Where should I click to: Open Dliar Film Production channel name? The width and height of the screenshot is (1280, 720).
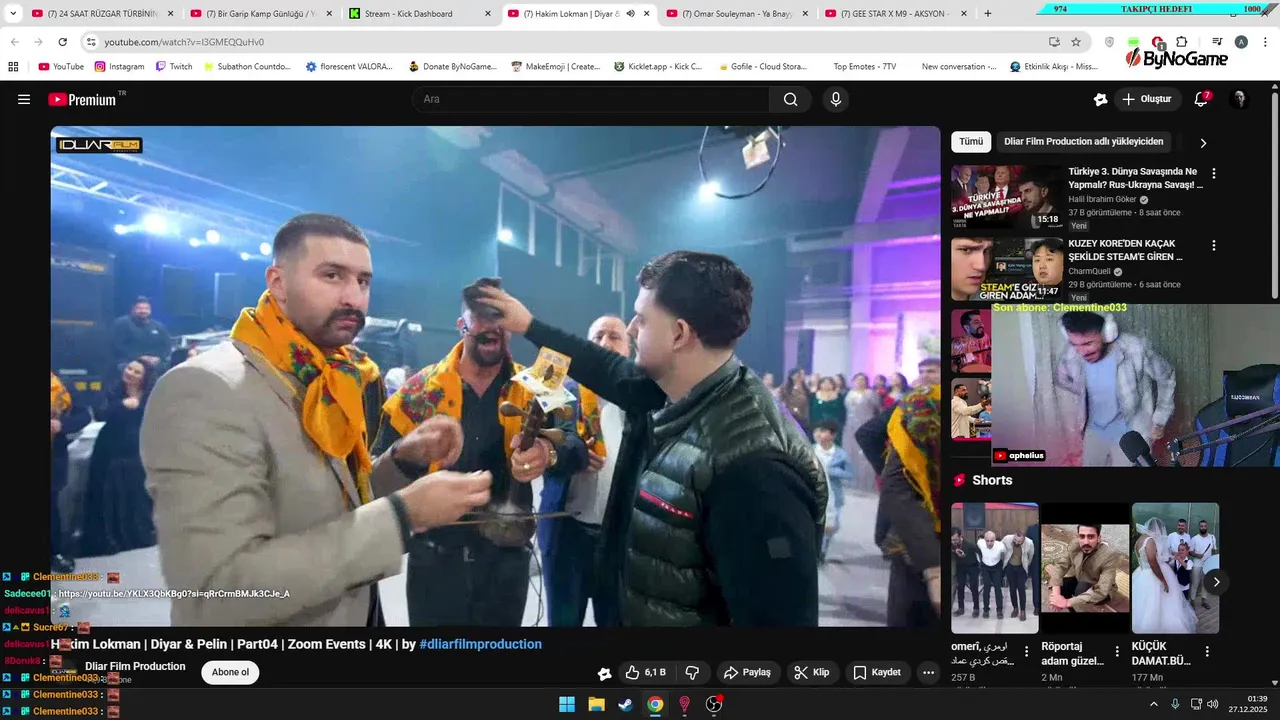[135, 666]
